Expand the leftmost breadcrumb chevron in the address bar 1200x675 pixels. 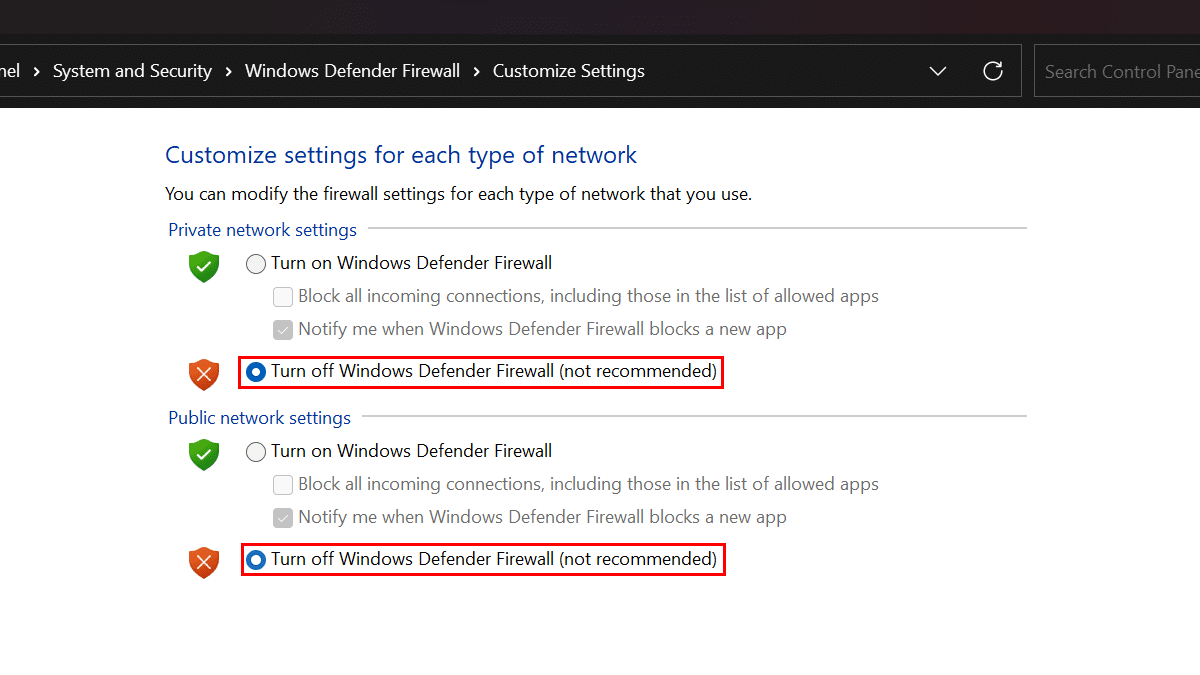pos(35,71)
